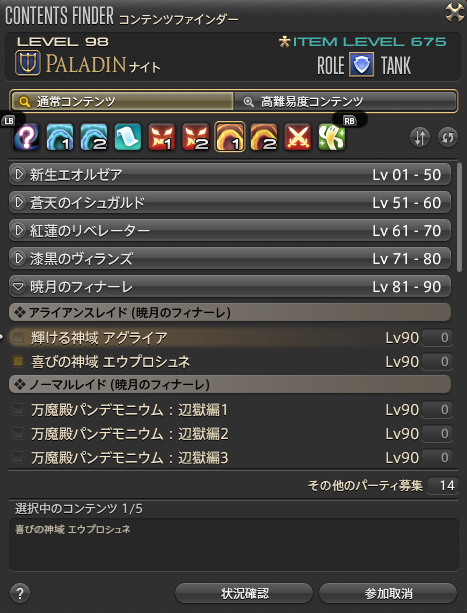Open the Trials 1 category icon

[162, 137]
